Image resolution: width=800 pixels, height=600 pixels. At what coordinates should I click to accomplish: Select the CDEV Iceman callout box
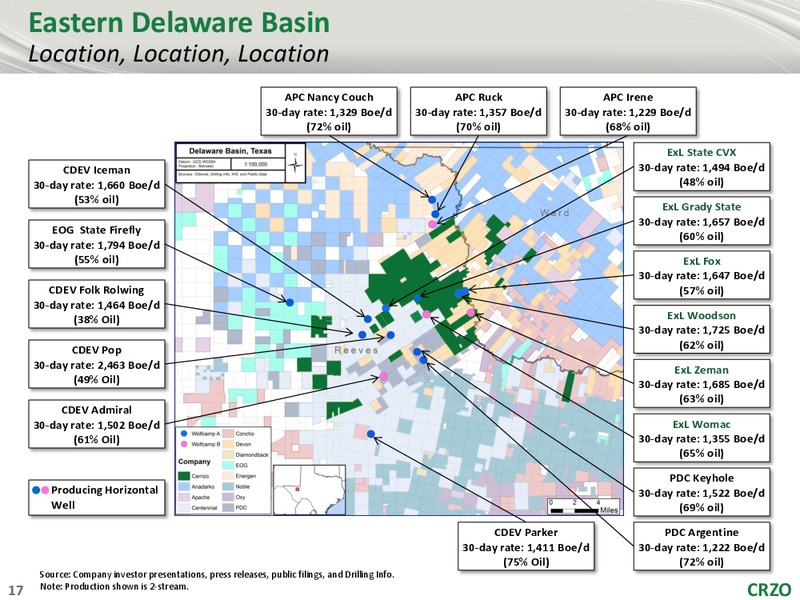pyautogui.click(x=96, y=184)
